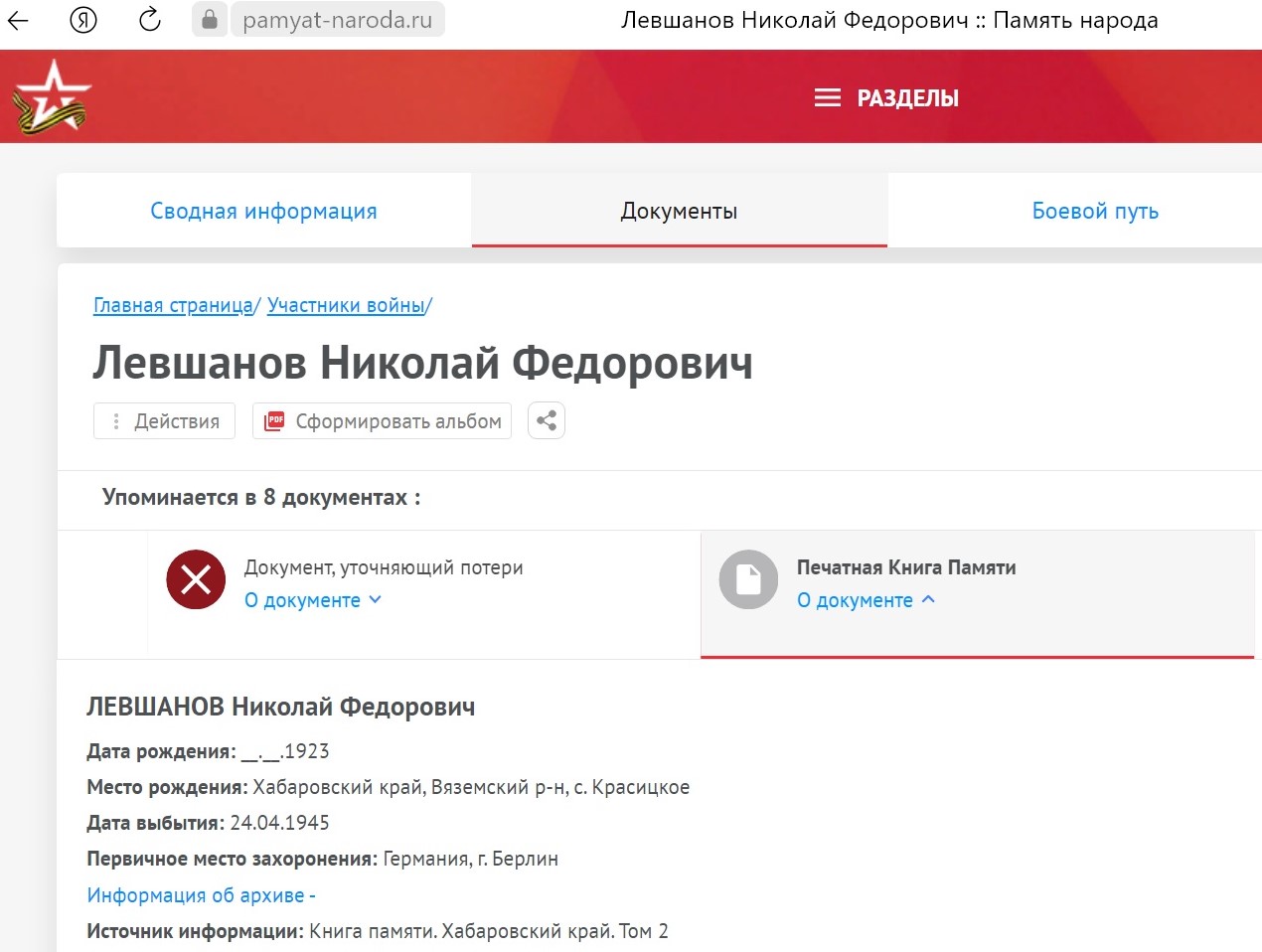This screenshot has height=952, width=1262.
Task: Follow the Участники войны breadcrumb link
Action: (346, 306)
